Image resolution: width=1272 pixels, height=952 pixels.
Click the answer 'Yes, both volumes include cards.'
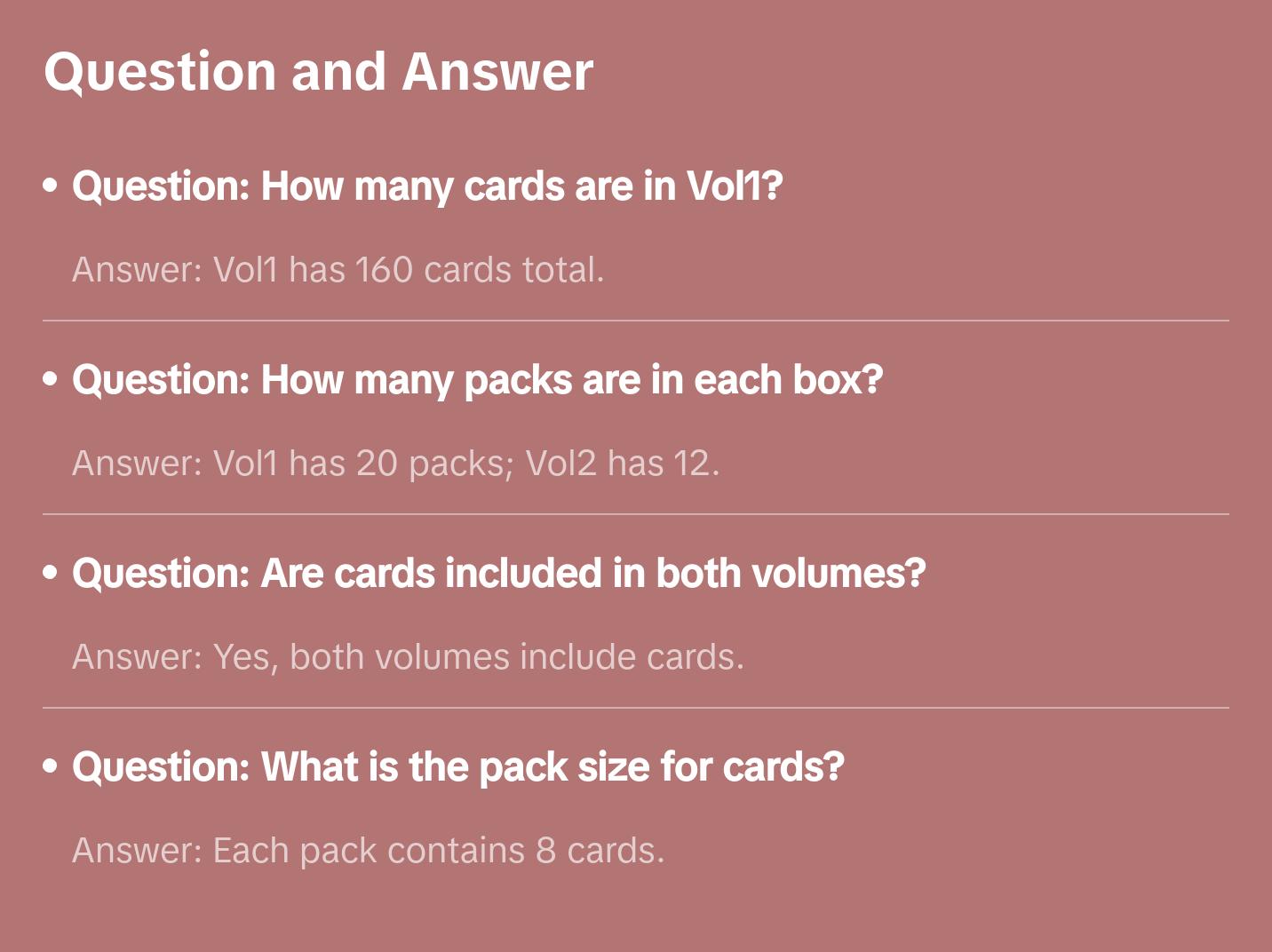click(x=408, y=657)
